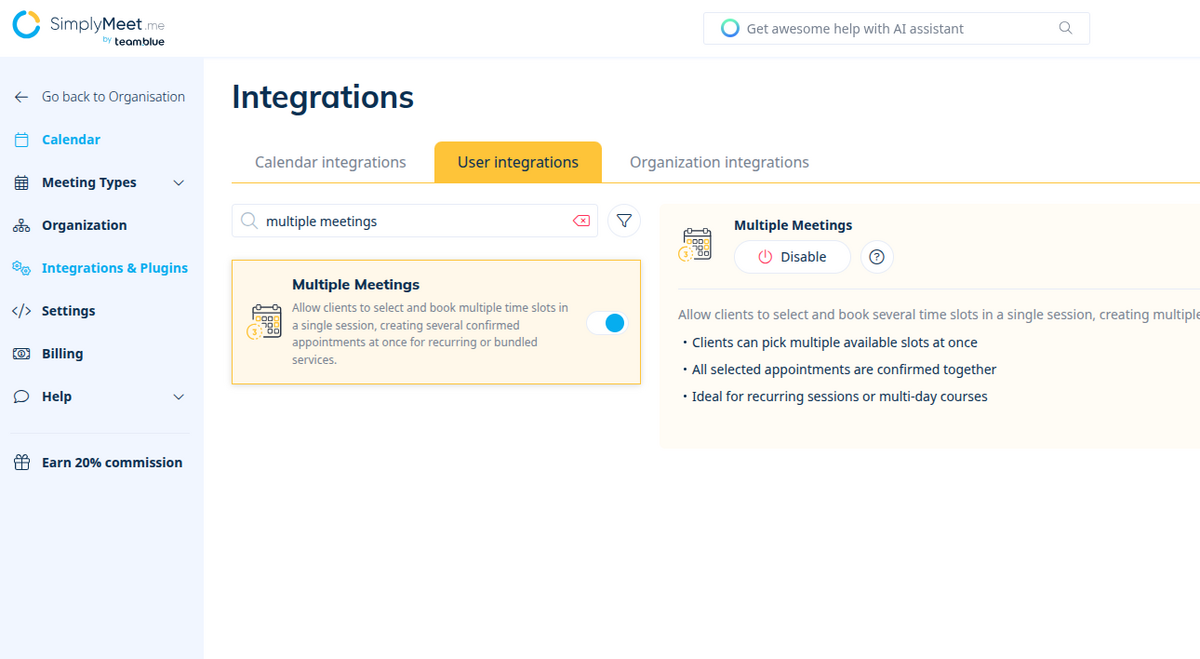Toggle off the Multiple Meetings switch
This screenshot has height=659, width=1200.
pyautogui.click(x=607, y=323)
